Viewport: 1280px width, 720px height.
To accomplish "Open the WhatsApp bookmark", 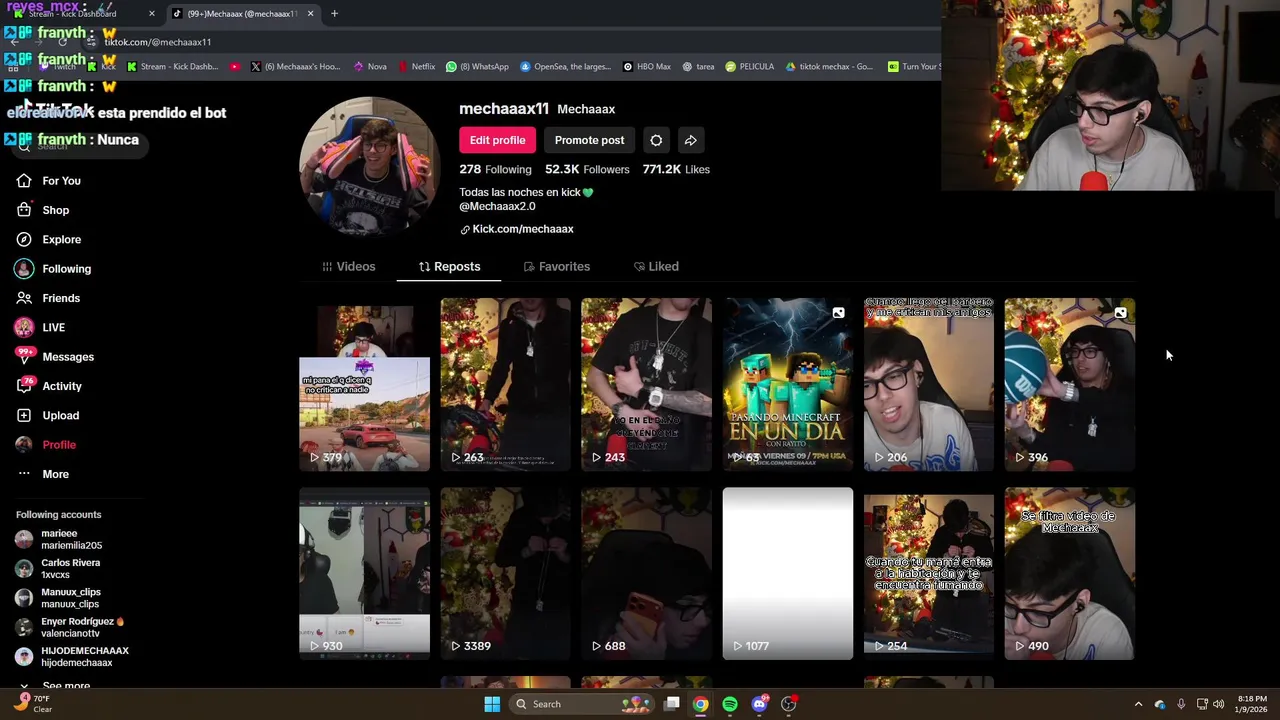I will (x=477, y=67).
